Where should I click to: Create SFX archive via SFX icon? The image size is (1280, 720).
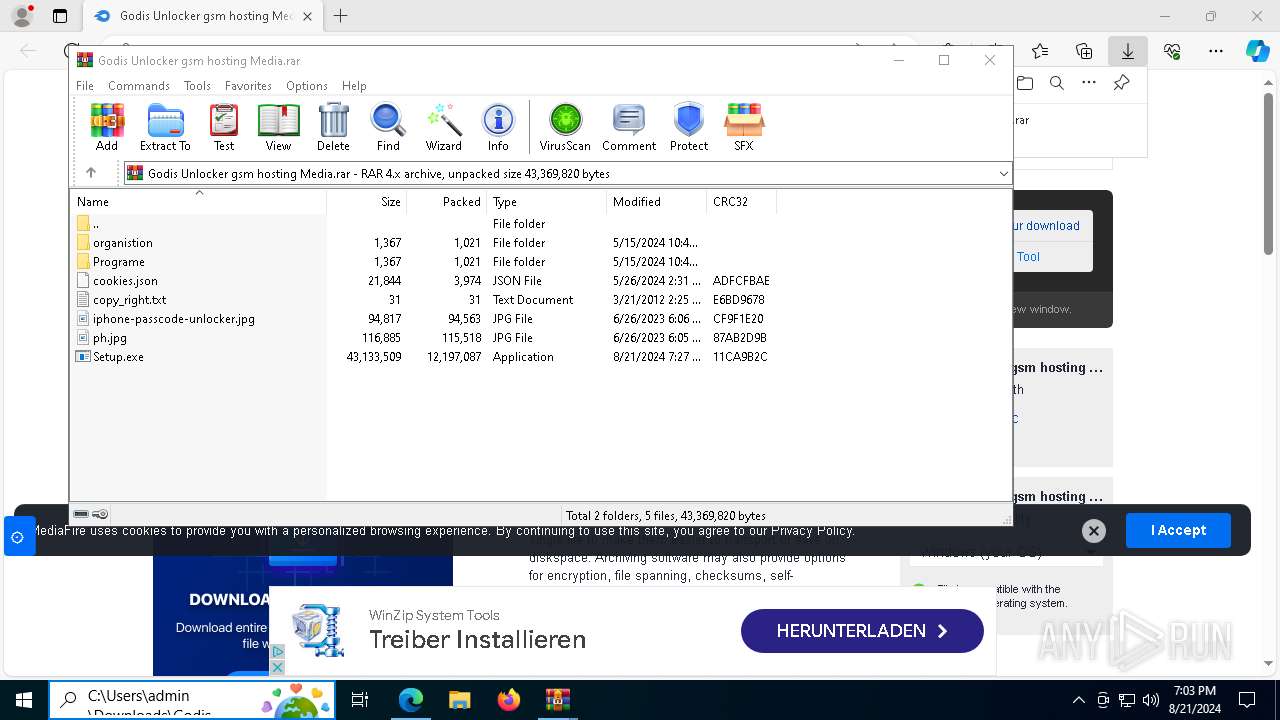pyautogui.click(x=743, y=127)
